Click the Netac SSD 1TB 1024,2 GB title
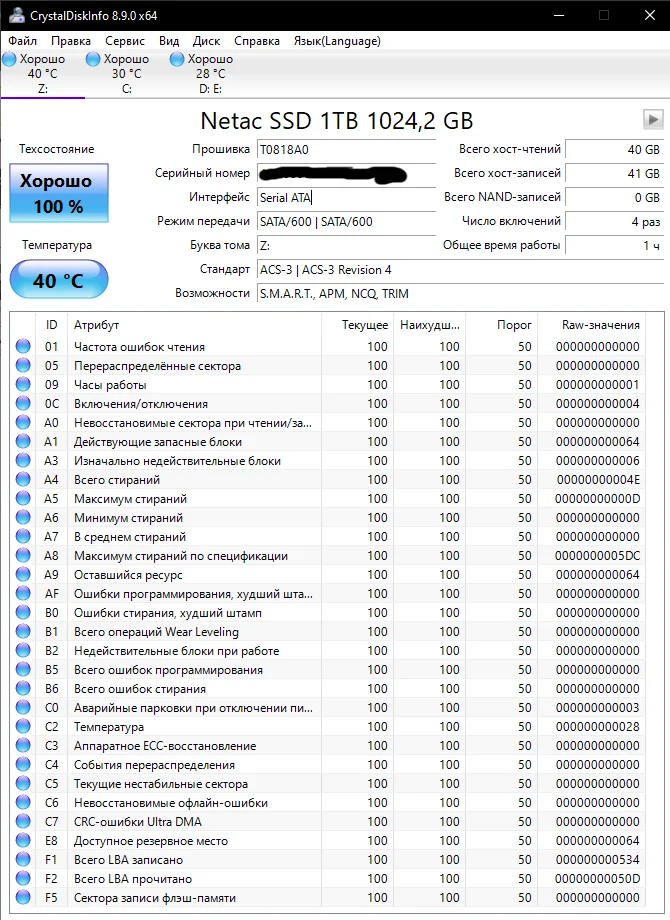The width and height of the screenshot is (670, 920). point(337,121)
